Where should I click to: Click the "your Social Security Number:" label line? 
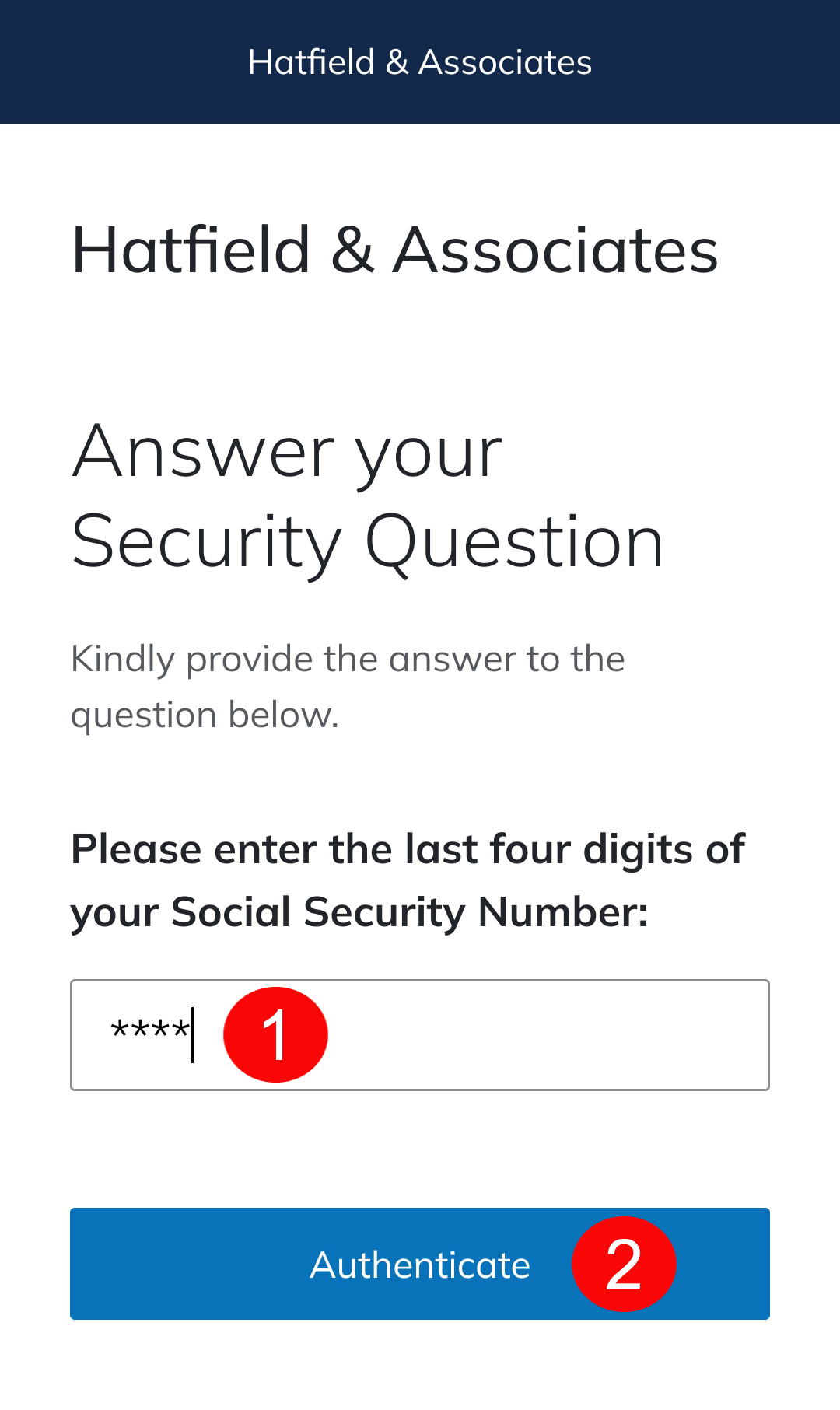(x=359, y=912)
